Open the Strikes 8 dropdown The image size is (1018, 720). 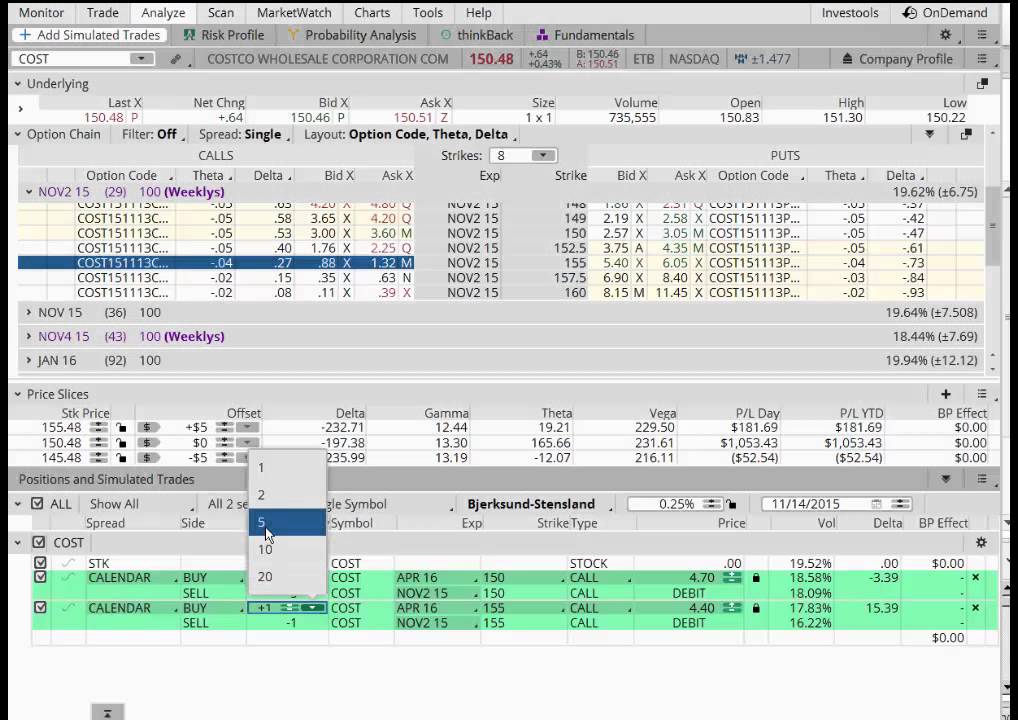(x=543, y=156)
